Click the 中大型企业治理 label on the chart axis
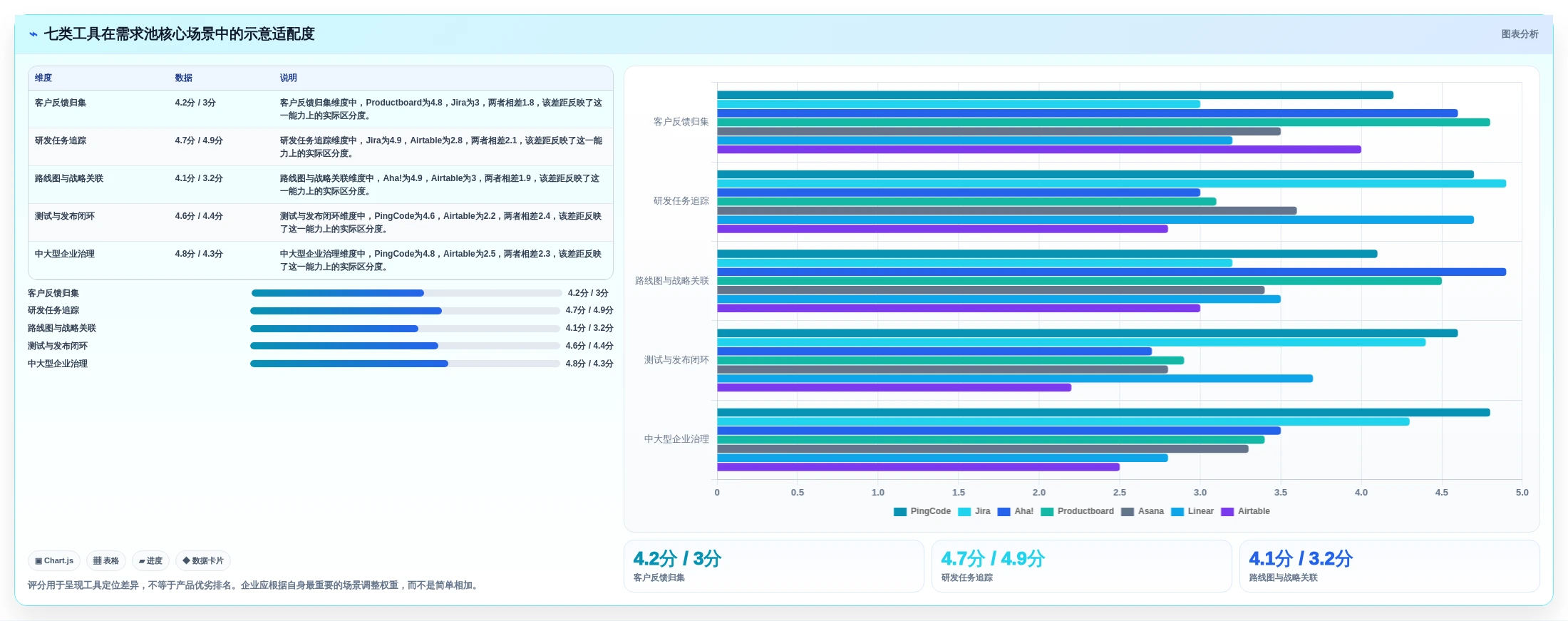 (x=676, y=439)
